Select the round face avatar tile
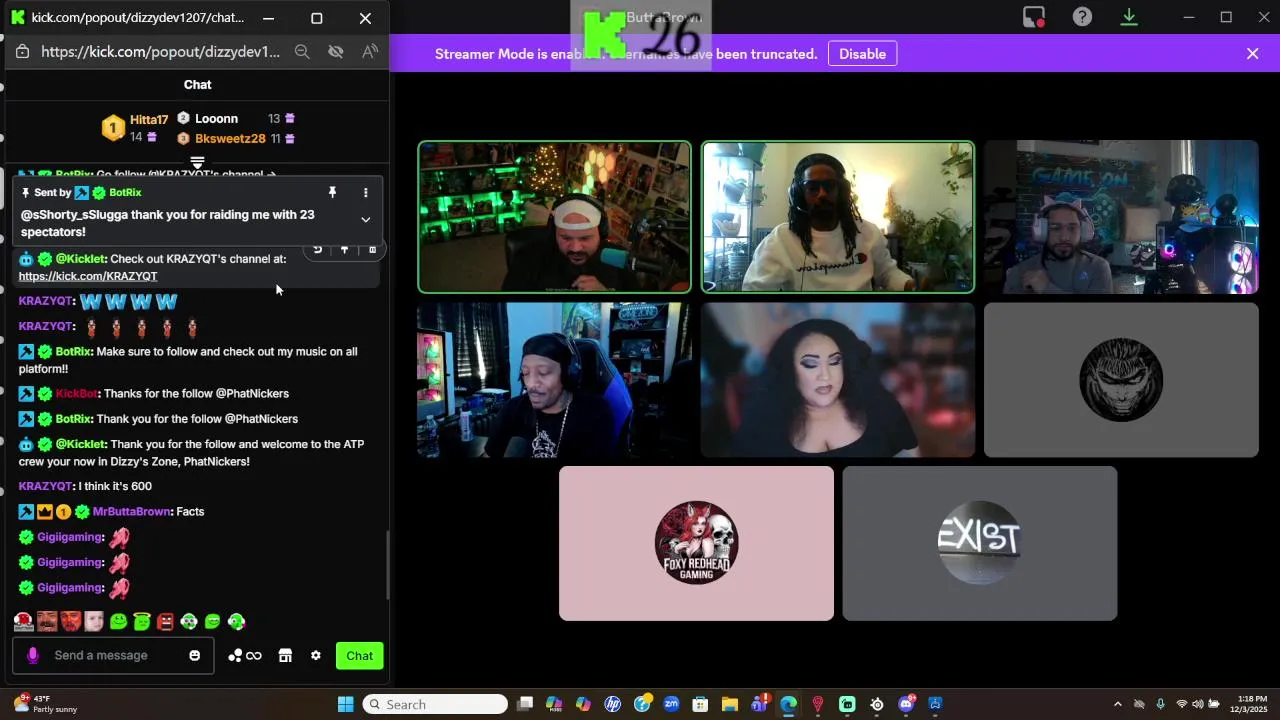This screenshot has width=1280, height=720. 1121,380
